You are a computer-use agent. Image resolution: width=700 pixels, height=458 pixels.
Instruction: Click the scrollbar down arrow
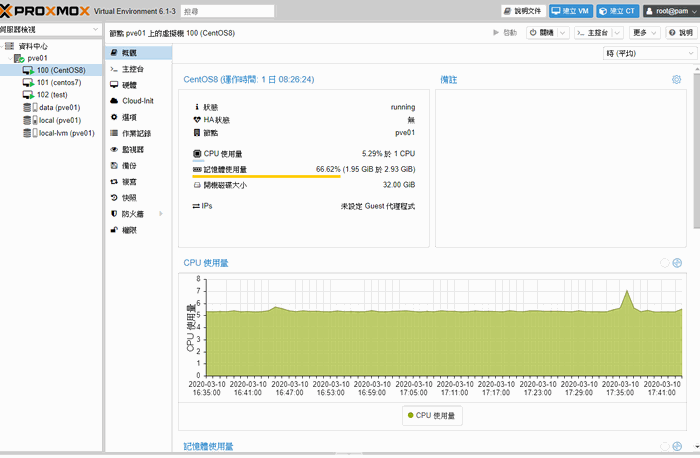[x=696, y=446]
